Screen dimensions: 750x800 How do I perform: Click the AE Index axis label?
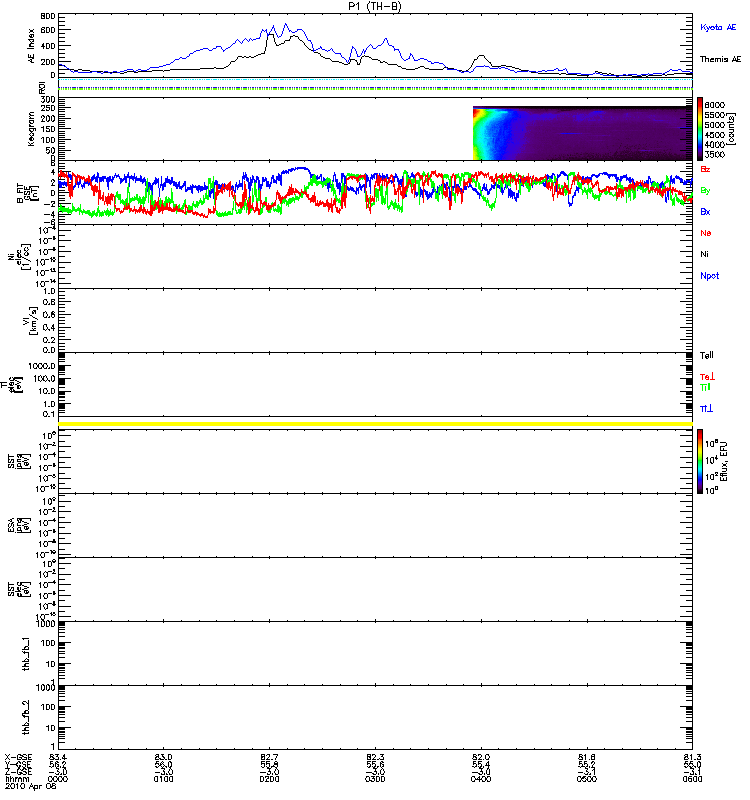pyautogui.click(x=31, y=45)
